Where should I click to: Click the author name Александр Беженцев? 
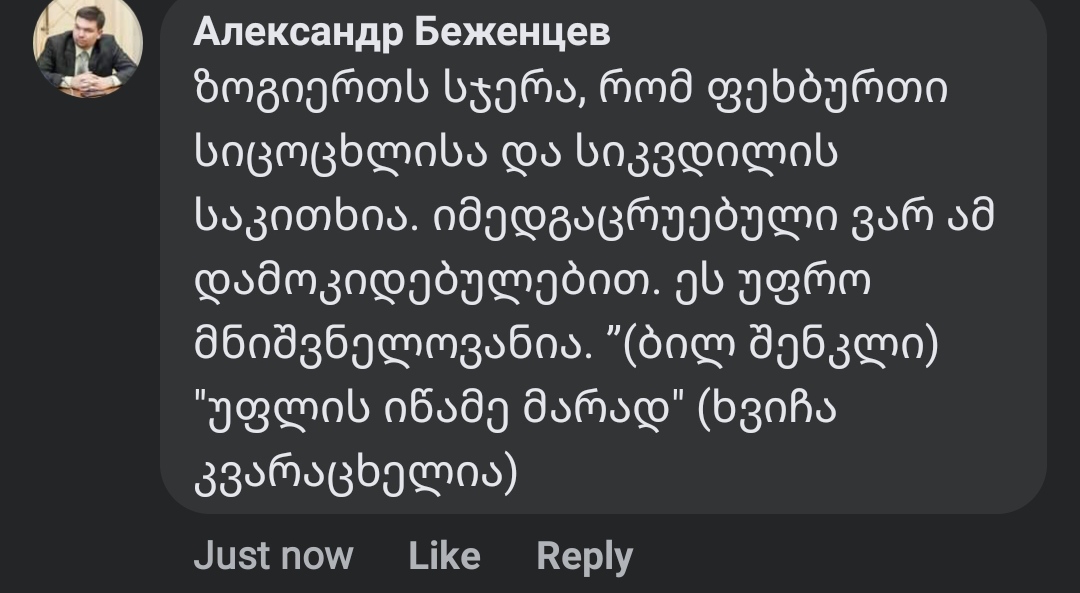coord(401,32)
